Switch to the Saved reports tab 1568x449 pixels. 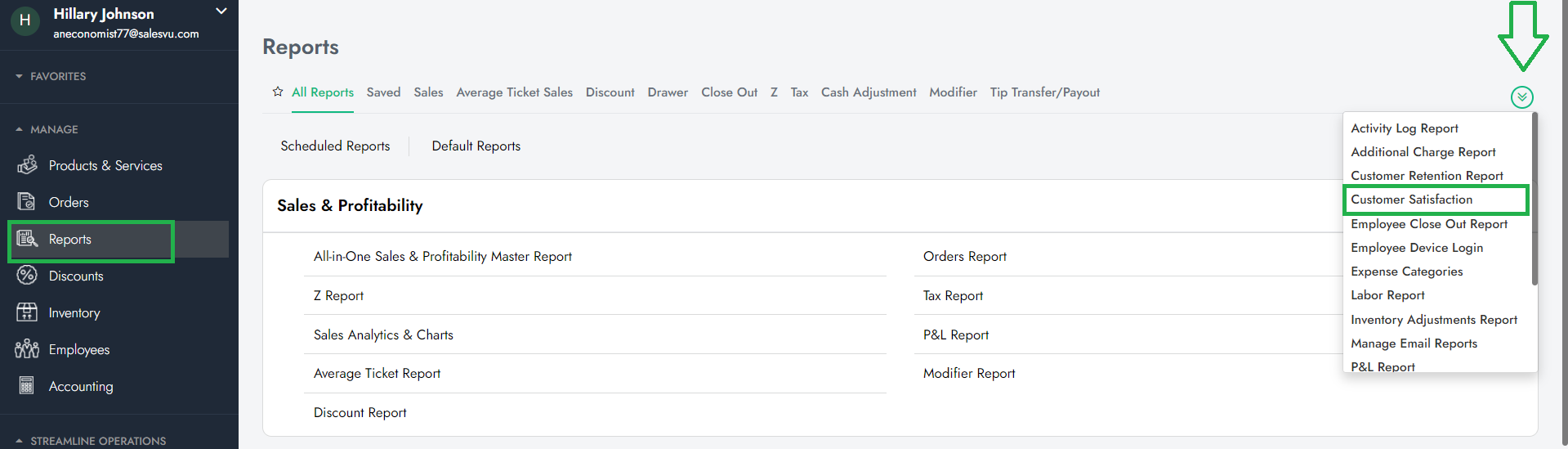383,92
